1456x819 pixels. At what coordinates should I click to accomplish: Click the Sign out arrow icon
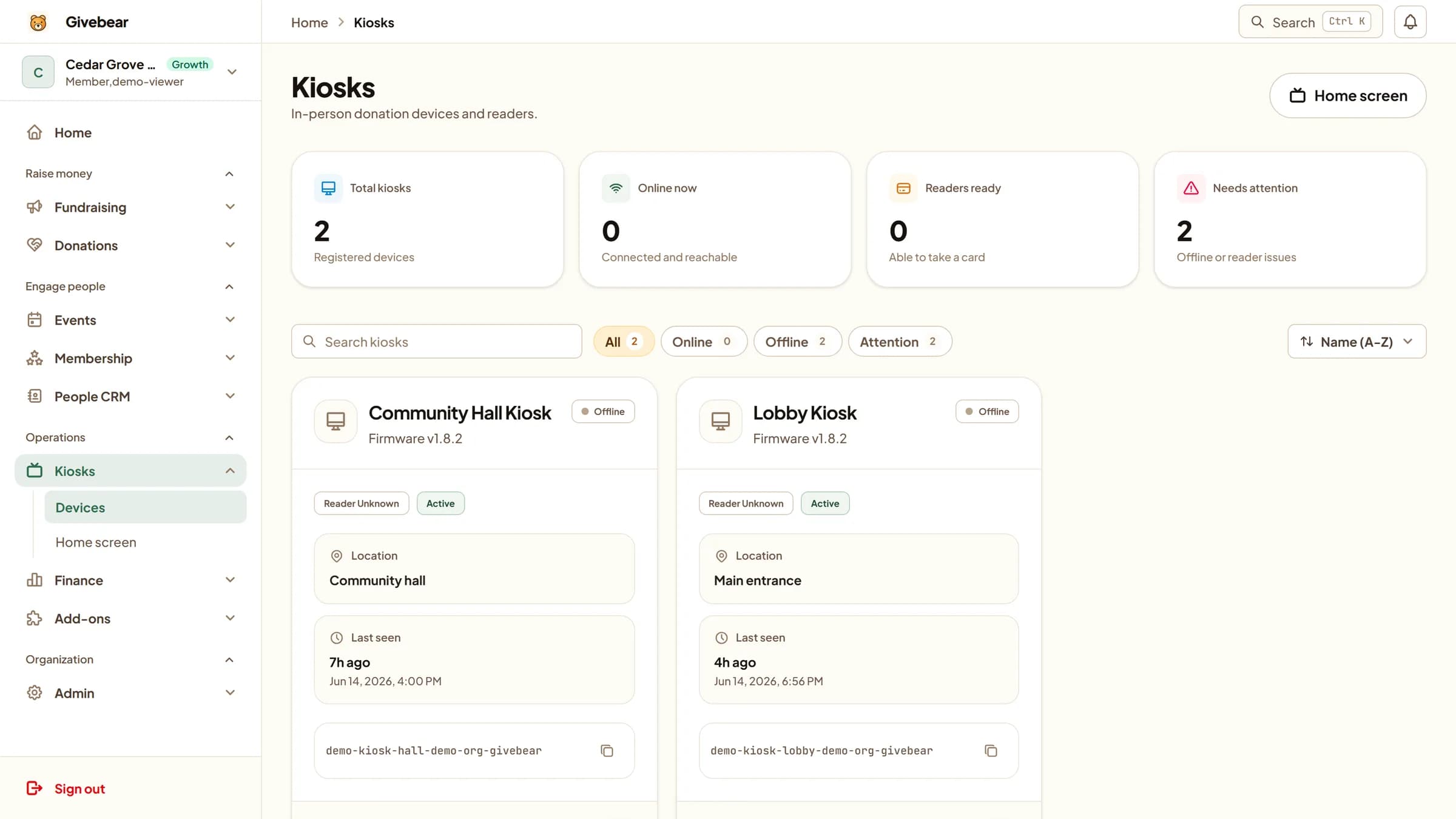click(x=35, y=788)
